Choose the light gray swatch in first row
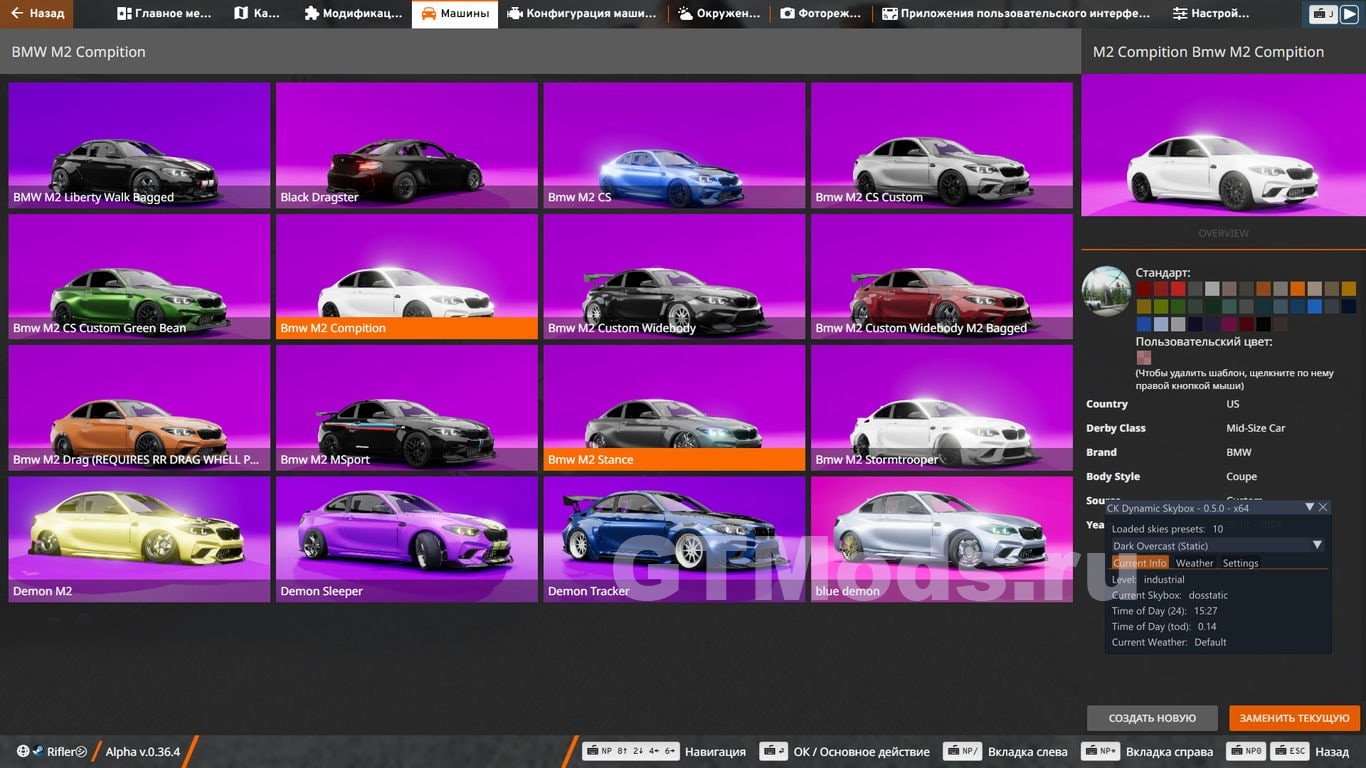This screenshot has width=1366, height=768. [x=1212, y=289]
